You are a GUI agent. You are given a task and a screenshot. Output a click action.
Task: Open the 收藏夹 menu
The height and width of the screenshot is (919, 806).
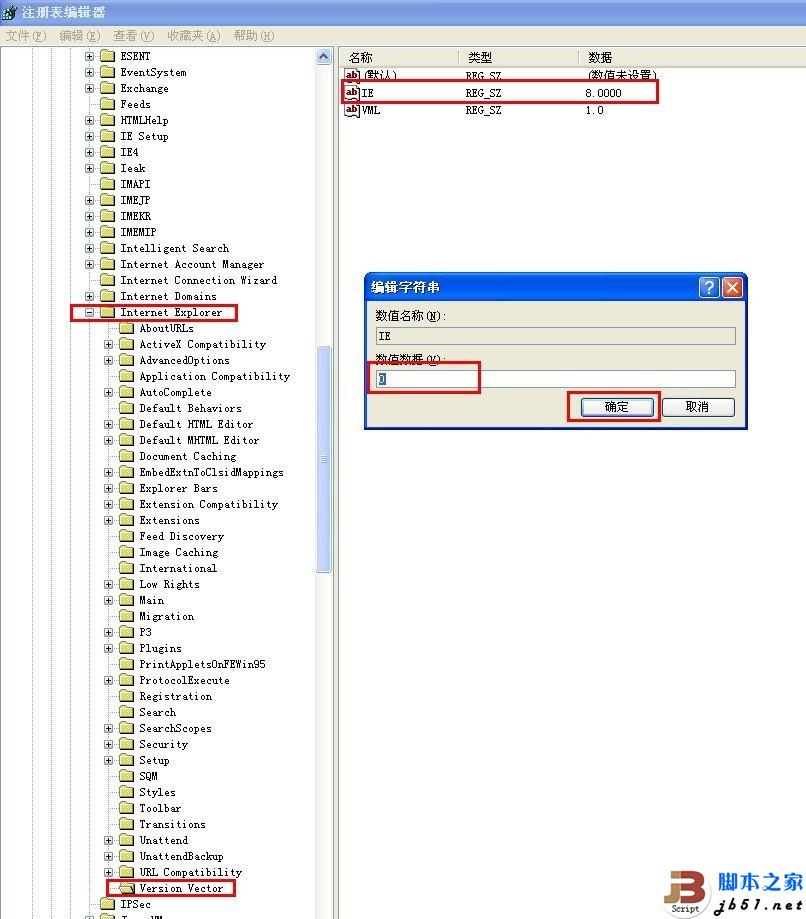[x=193, y=35]
